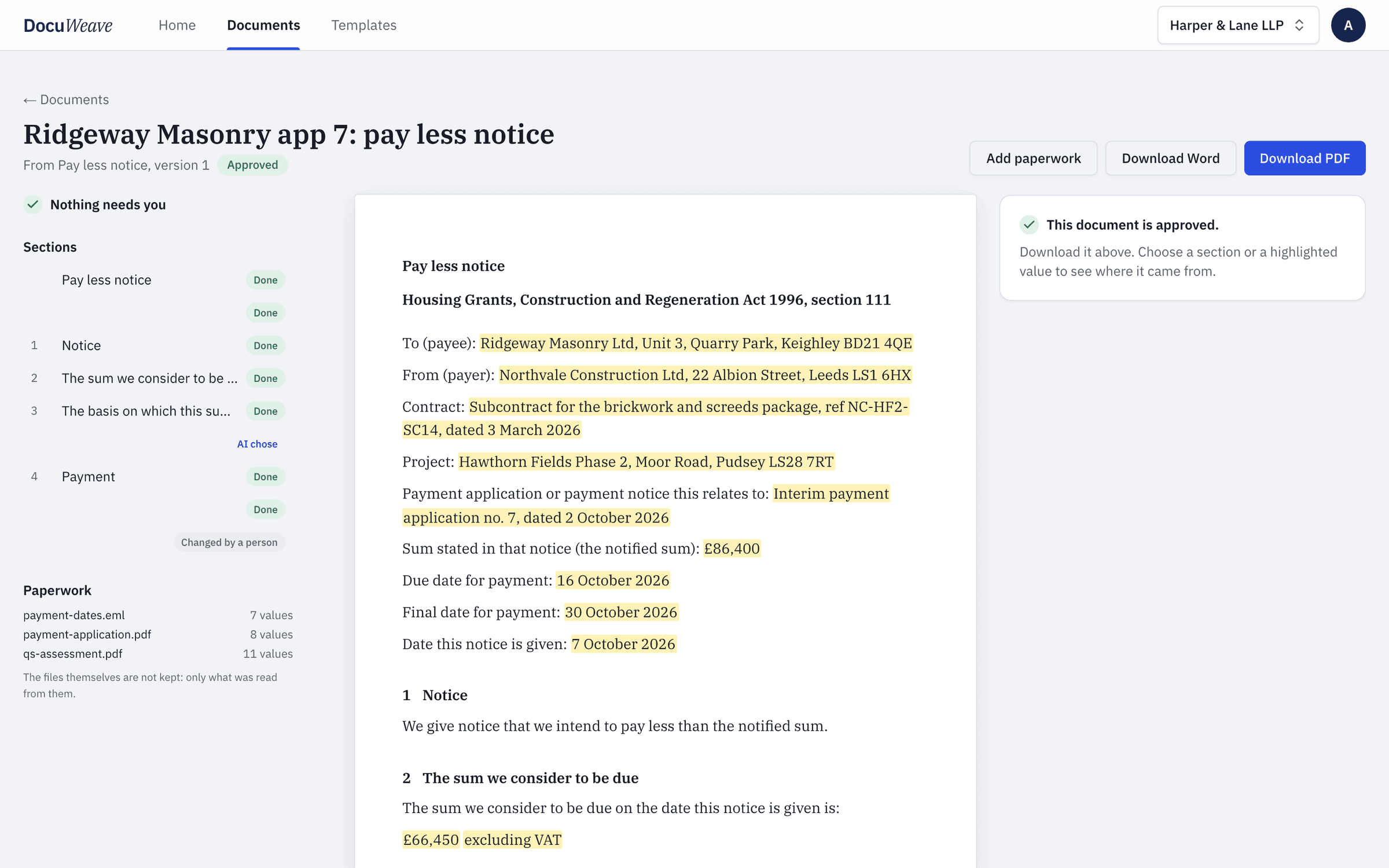Click the highlighted 30 October 2026 final date
The width and height of the screenshot is (1389, 868).
(621, 612)
